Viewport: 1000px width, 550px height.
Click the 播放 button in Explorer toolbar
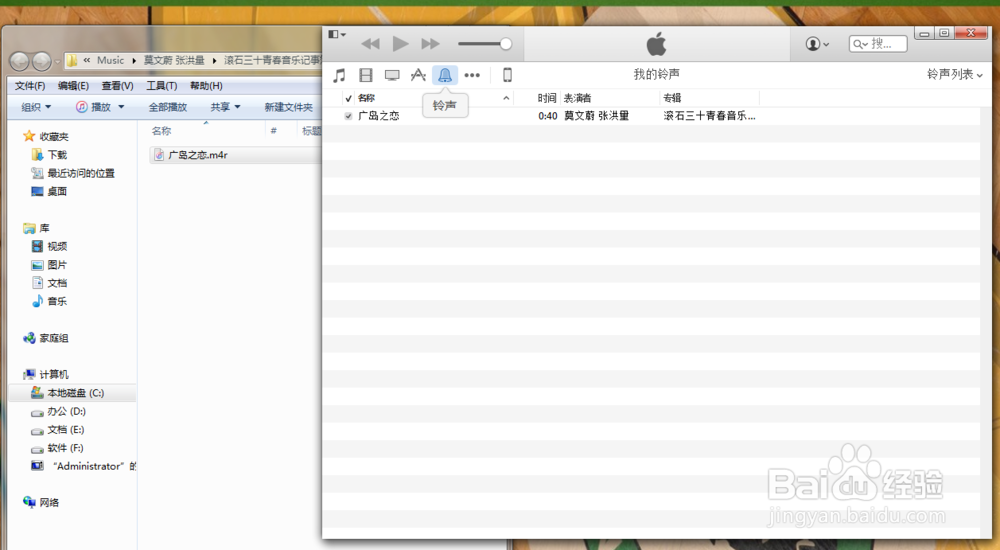(94, 107)
